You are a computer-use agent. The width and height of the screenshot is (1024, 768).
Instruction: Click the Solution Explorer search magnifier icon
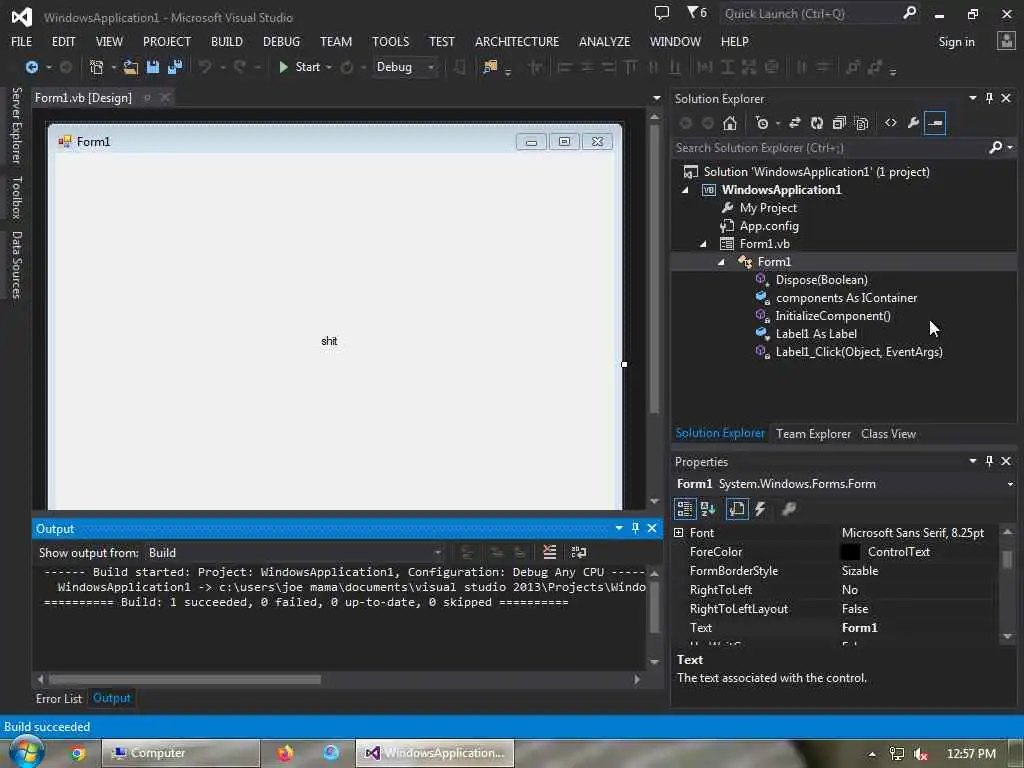[x=995, y=148]
